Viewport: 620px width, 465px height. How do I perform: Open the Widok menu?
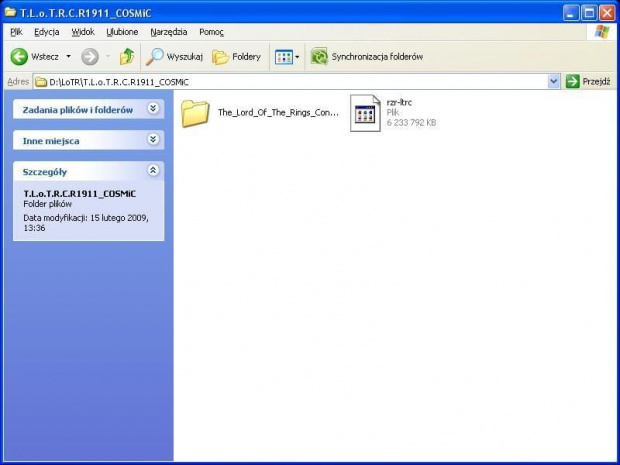[83, 32]
